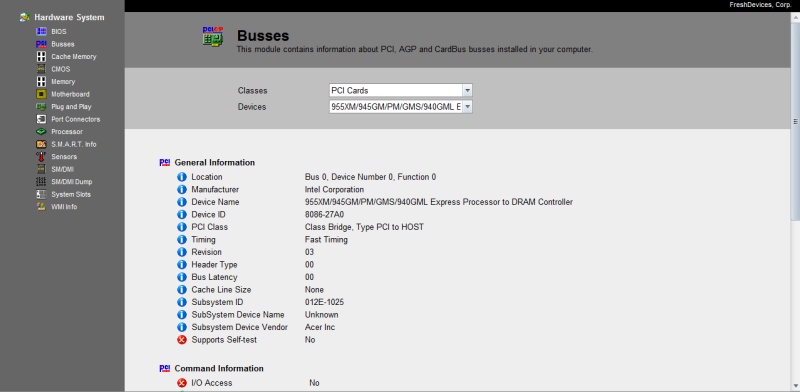Click the Bus 0, Device Number 0 location text
Screen dimensions: 800x392
[x=370, y=177]
